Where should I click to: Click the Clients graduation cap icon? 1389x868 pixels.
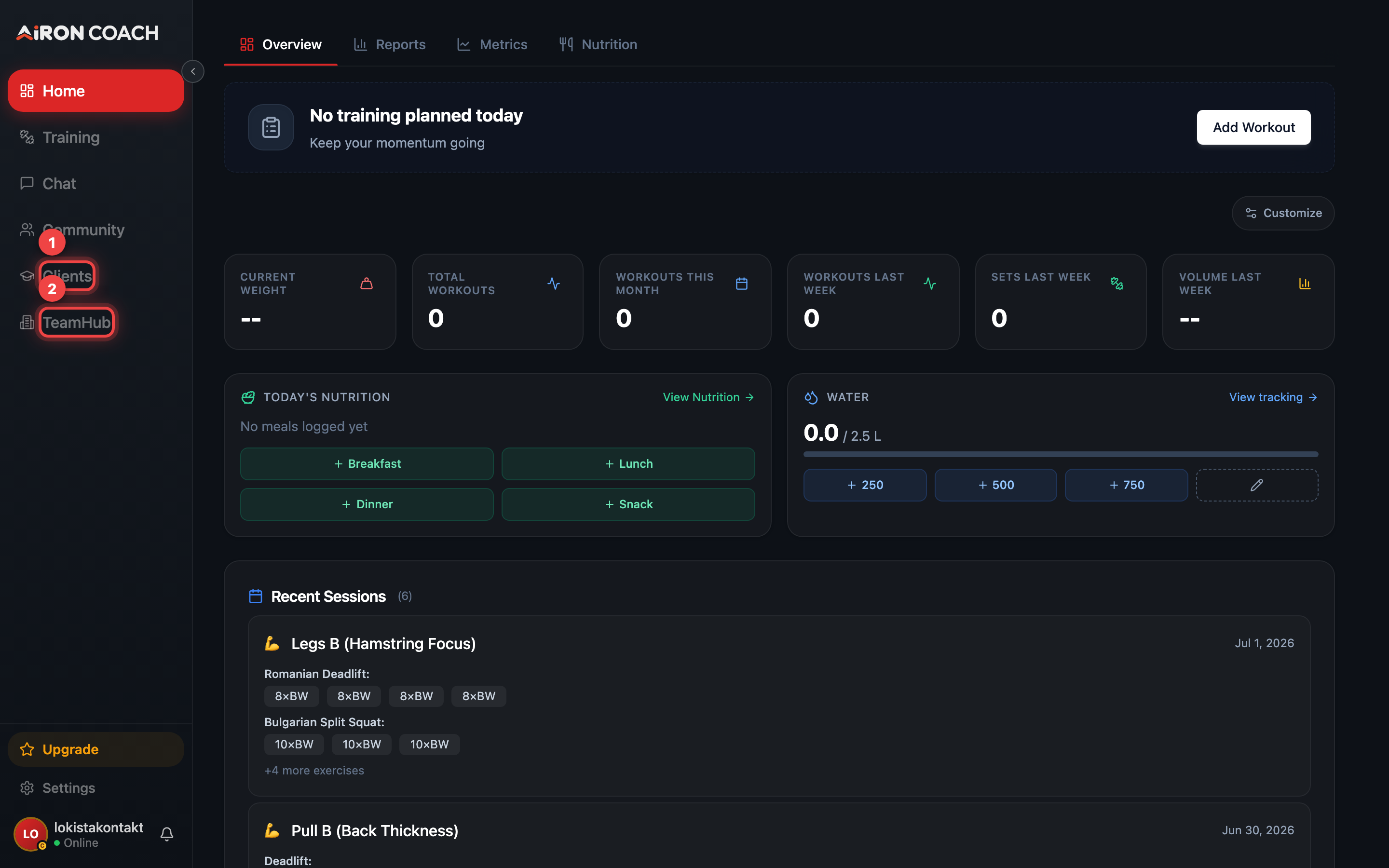27,276
